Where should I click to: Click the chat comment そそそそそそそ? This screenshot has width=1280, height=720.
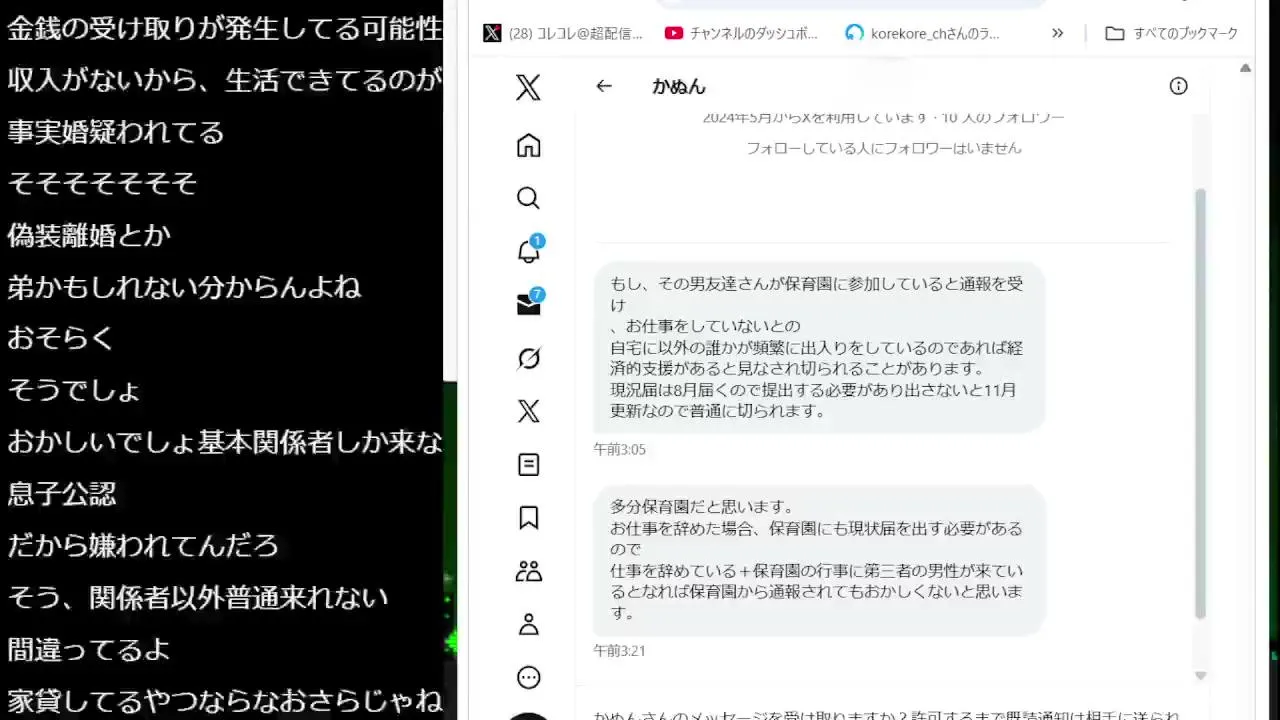pyautogui.click(x=103, y=183)
